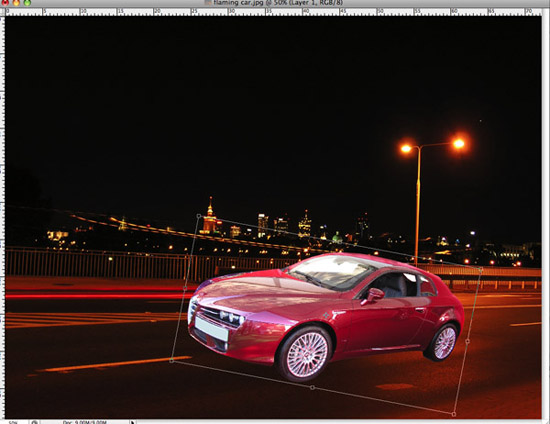This screenshot has height=424, width=550.
Task: Click the transform center reference point on car
Action: 326,316
